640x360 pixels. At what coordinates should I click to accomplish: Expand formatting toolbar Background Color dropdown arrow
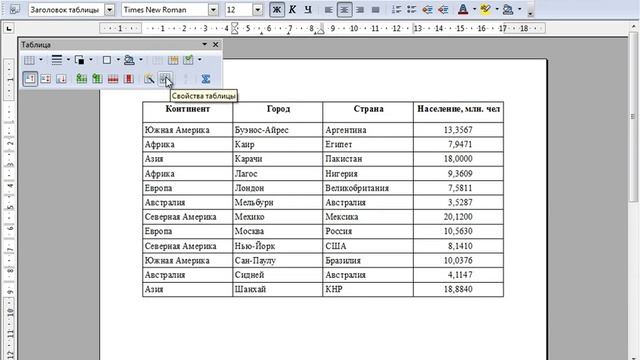coord(519,9)
